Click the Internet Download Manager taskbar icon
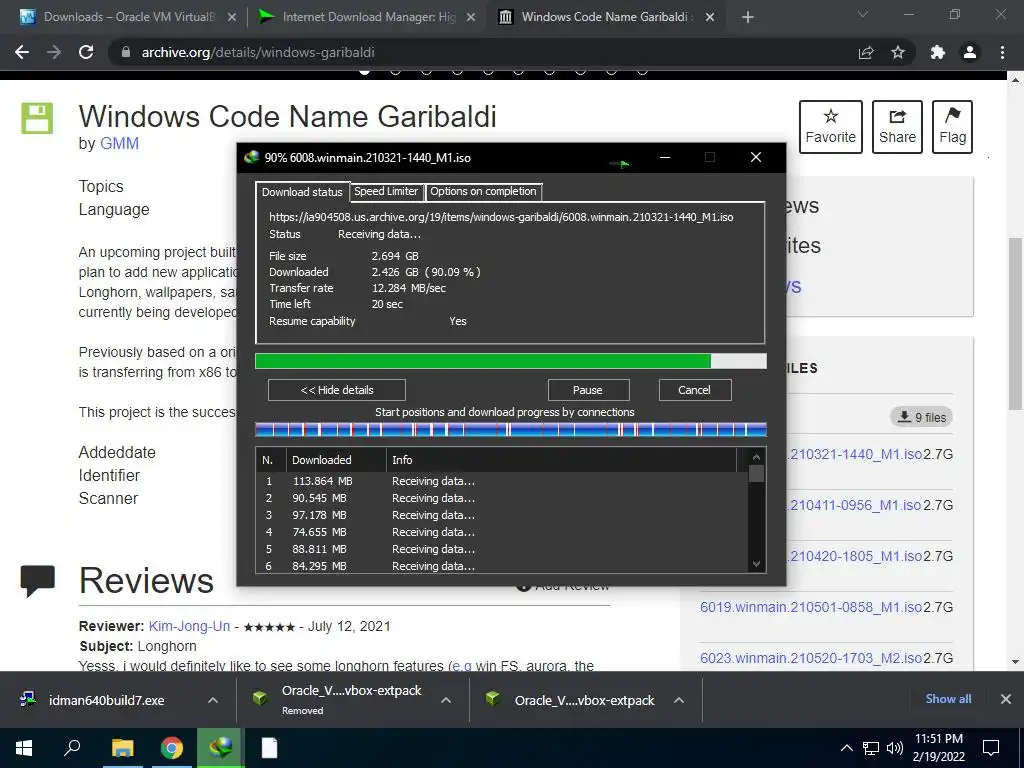The width and height of the screenshot is (1024, 768). point(220,748)
